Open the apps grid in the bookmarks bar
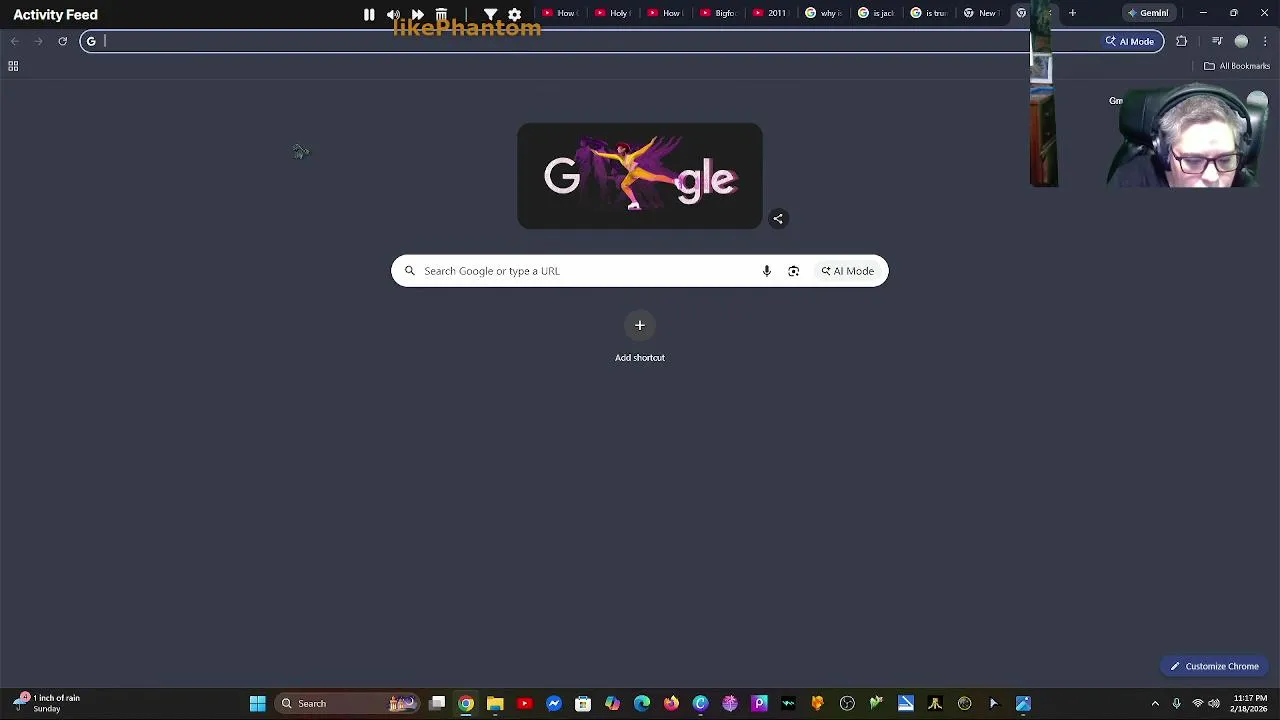 point(13,66)
